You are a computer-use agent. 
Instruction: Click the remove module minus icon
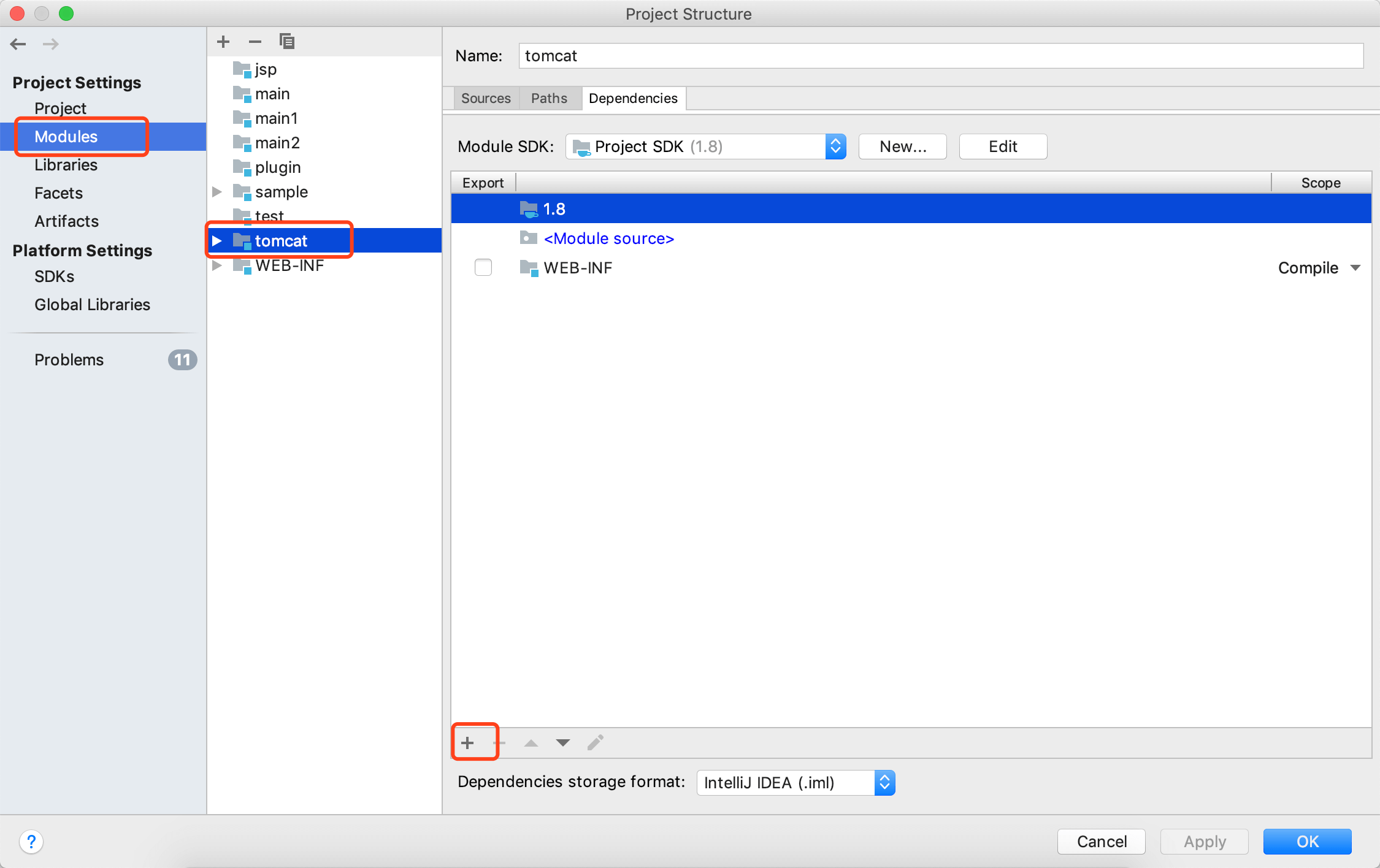click(255, 42)
